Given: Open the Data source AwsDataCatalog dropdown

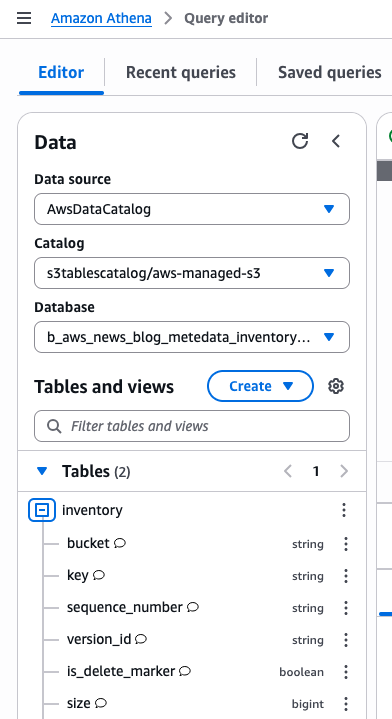Looking at the screenshot, I should pyautogui.click(x=192, y=209).
